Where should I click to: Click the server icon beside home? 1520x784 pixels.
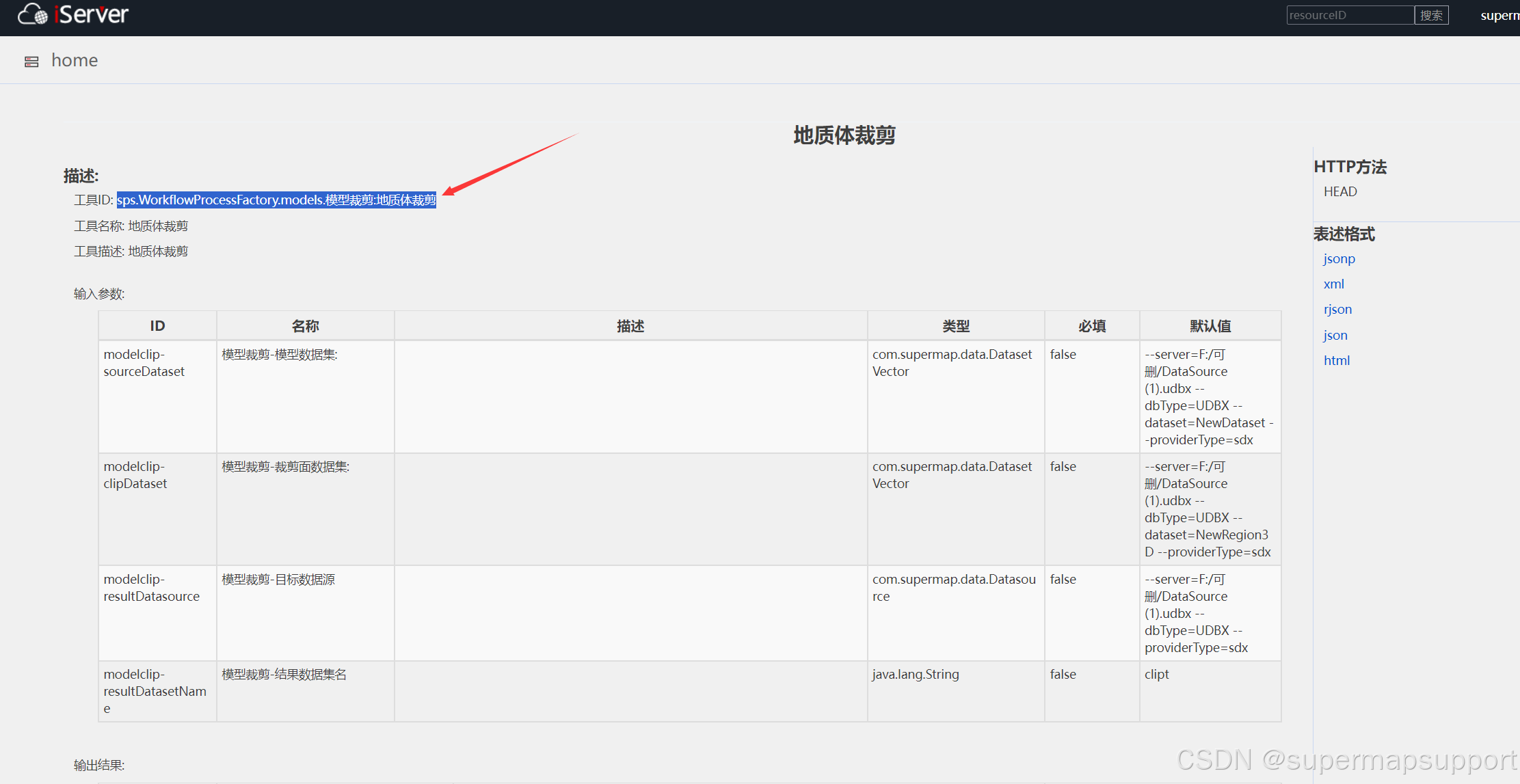click(x=31, y=62)
